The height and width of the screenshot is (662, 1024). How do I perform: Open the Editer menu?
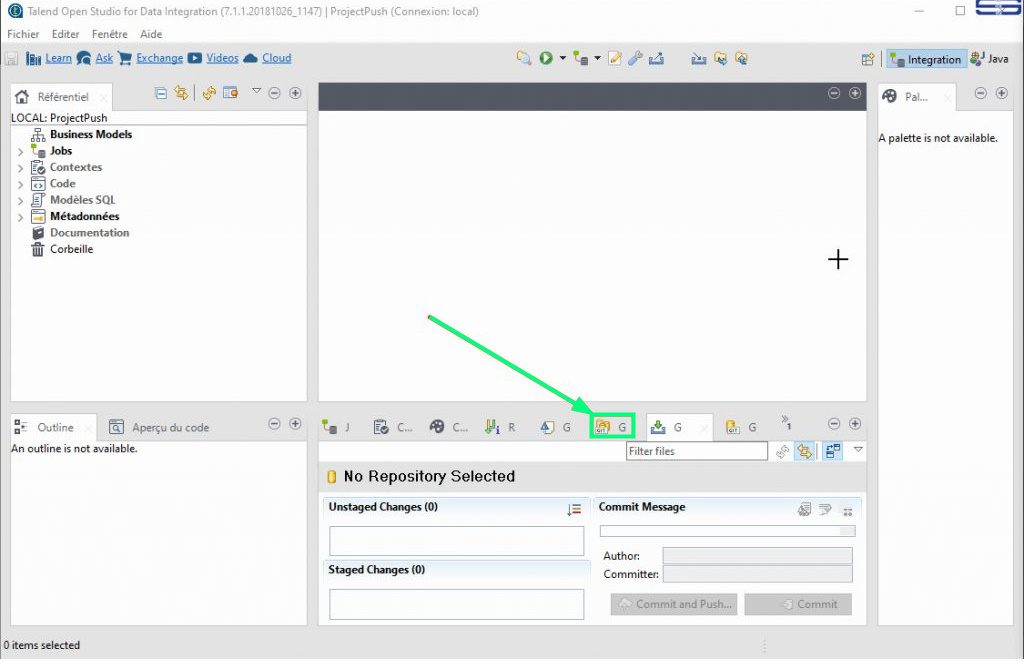(x=65, y=34)
